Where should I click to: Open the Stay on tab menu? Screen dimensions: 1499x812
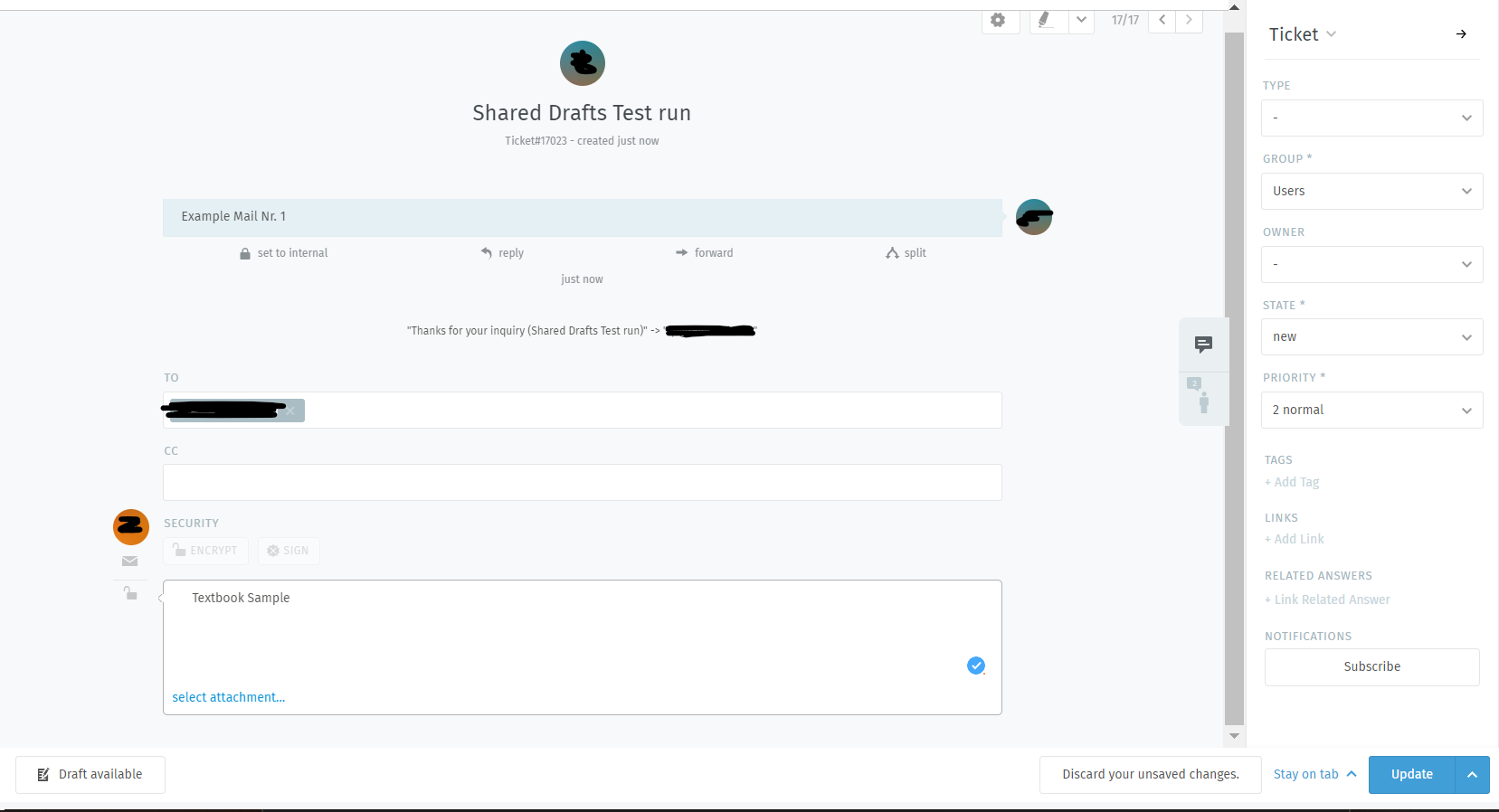click(1314, 775)
